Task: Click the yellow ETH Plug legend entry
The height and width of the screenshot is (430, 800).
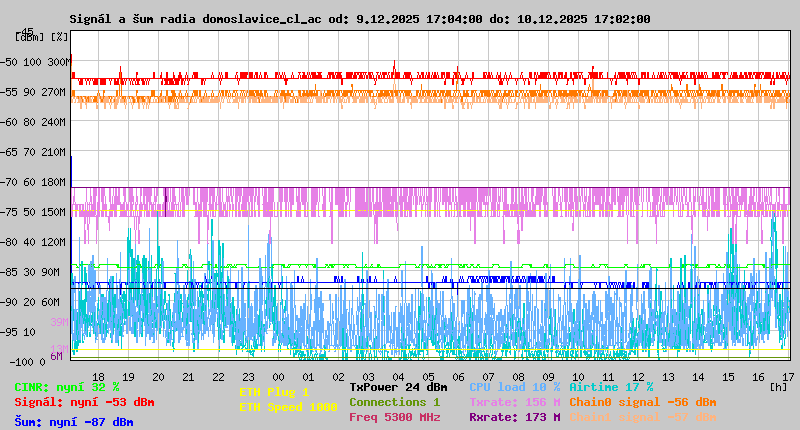Action: tap(274, 392)
